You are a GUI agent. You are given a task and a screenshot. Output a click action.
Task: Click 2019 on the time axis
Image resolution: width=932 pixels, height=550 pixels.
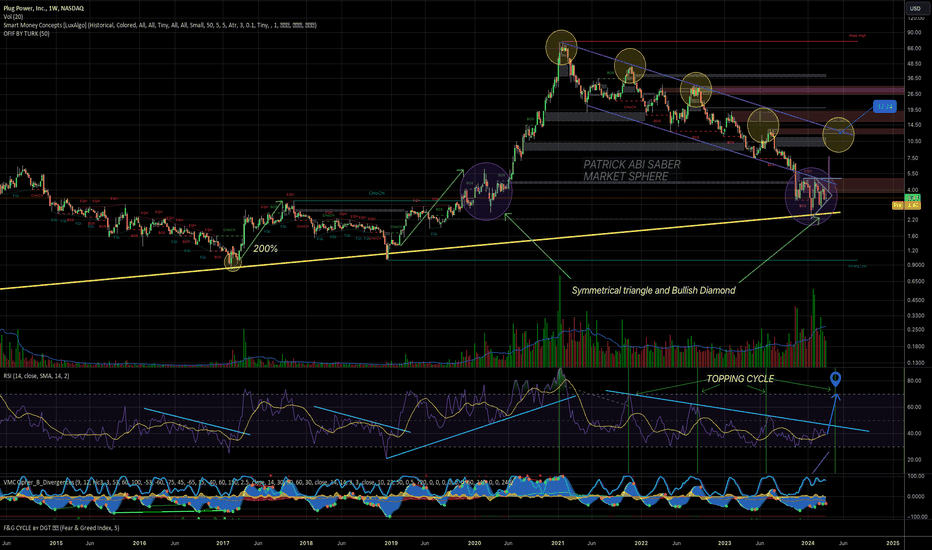391,543
